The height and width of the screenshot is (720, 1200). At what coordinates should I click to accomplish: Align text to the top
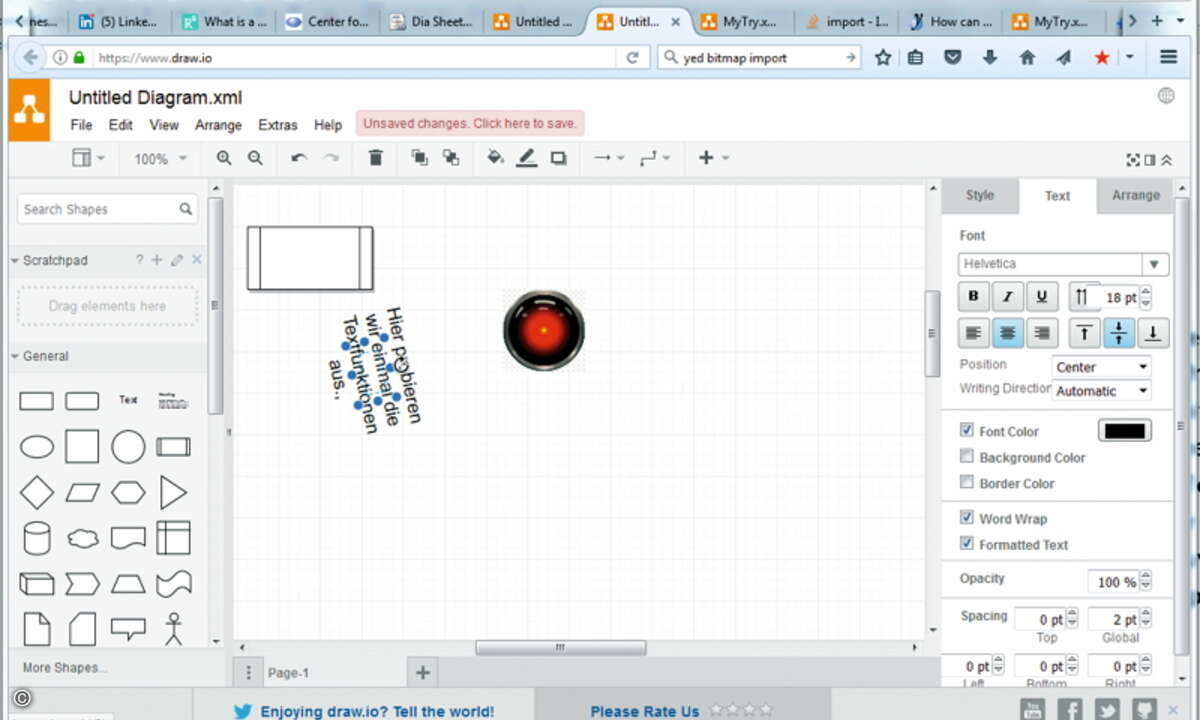click(x=1084, y=333)
